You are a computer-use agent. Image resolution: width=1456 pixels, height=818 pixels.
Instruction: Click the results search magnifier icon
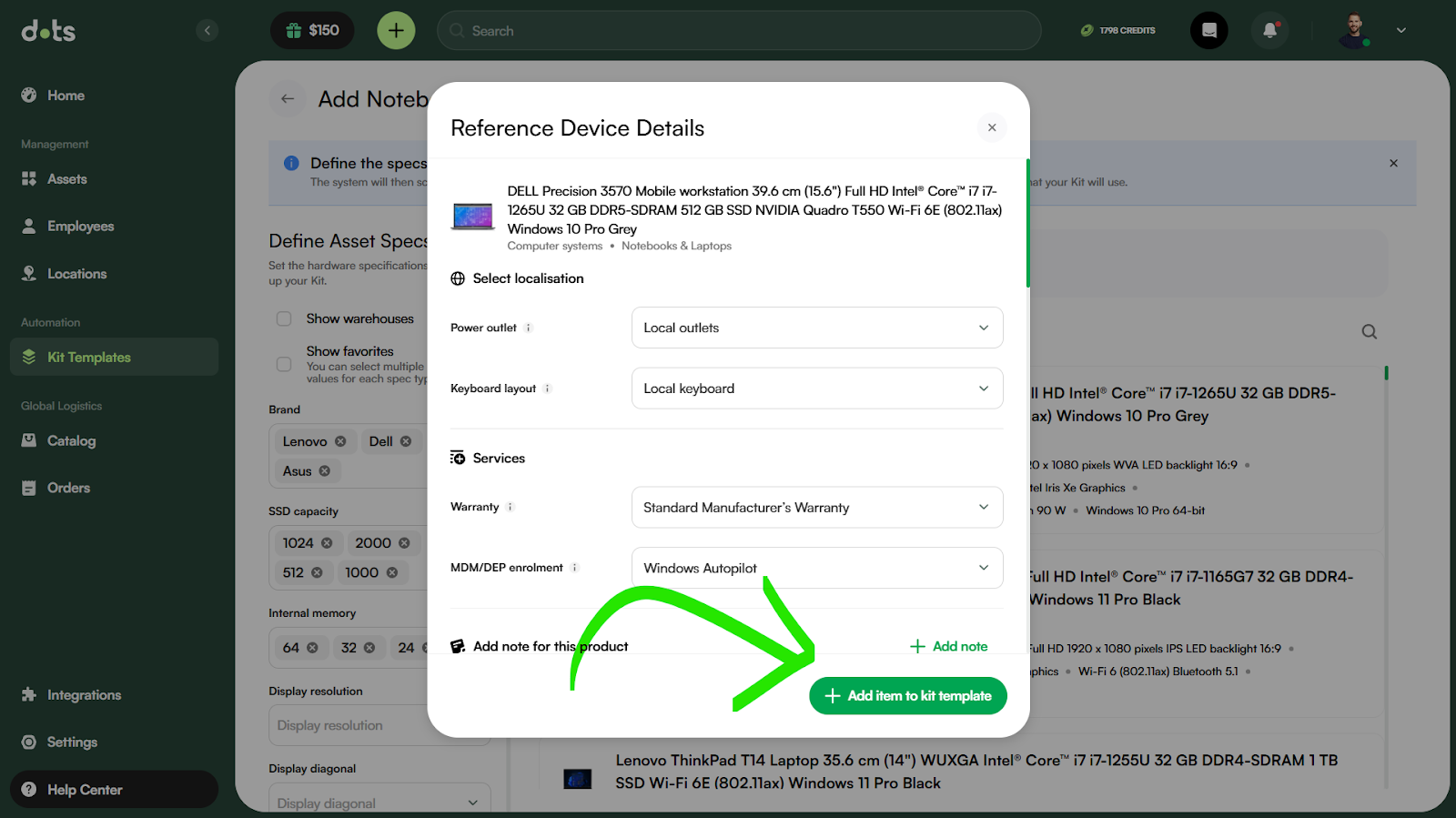[x=1369, y=332]
